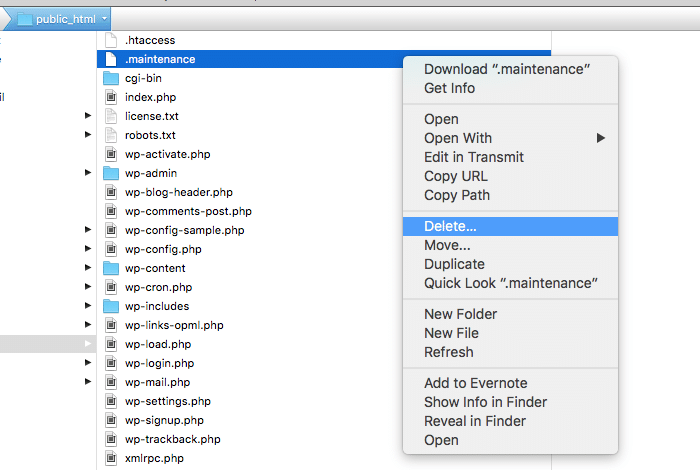700x470 pixels.
Task: Choose Copy Path from context menu
Action: [x=510, y=195]
